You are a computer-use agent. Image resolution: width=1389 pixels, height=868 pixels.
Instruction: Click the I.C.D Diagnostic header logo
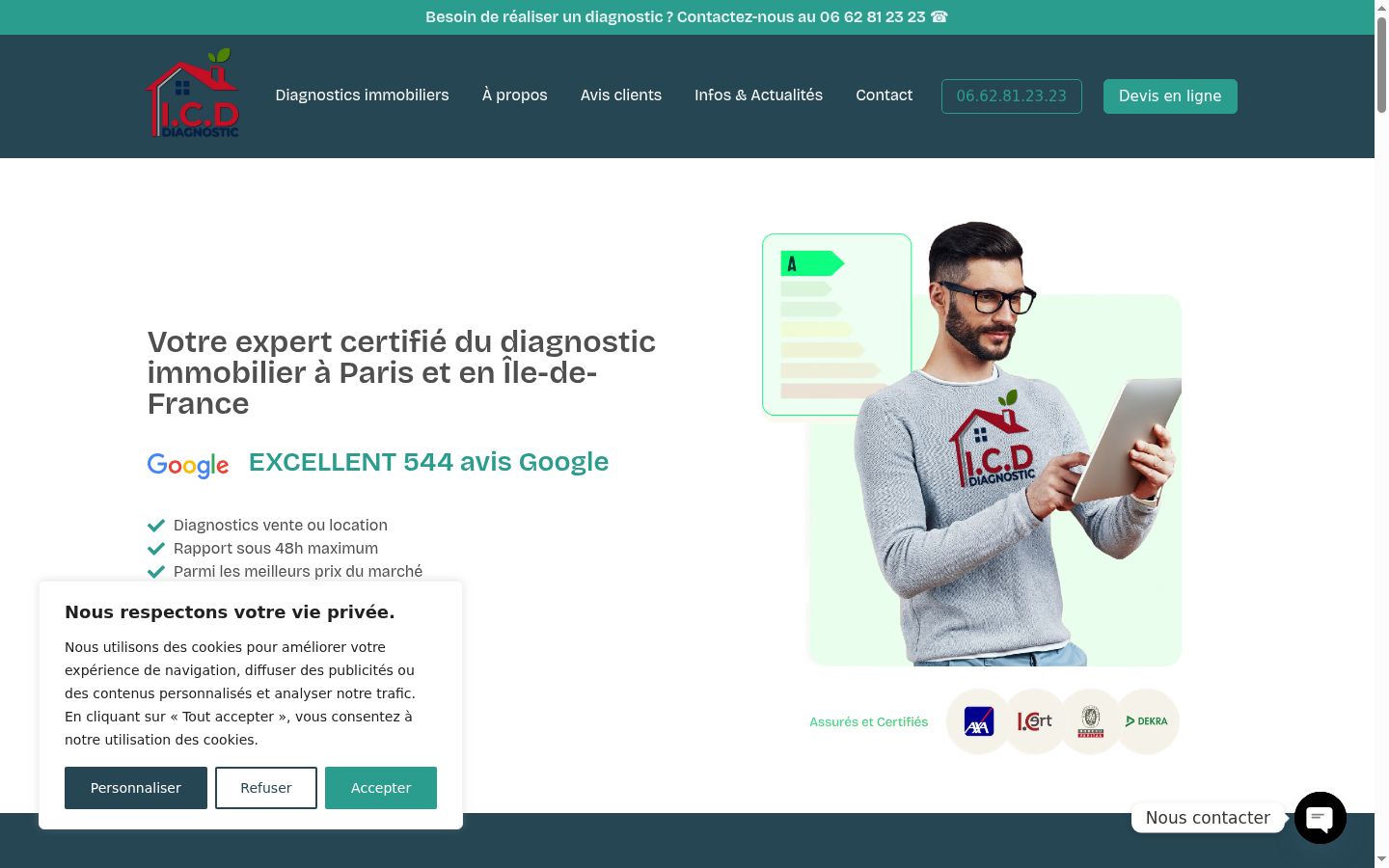[193, 94]
